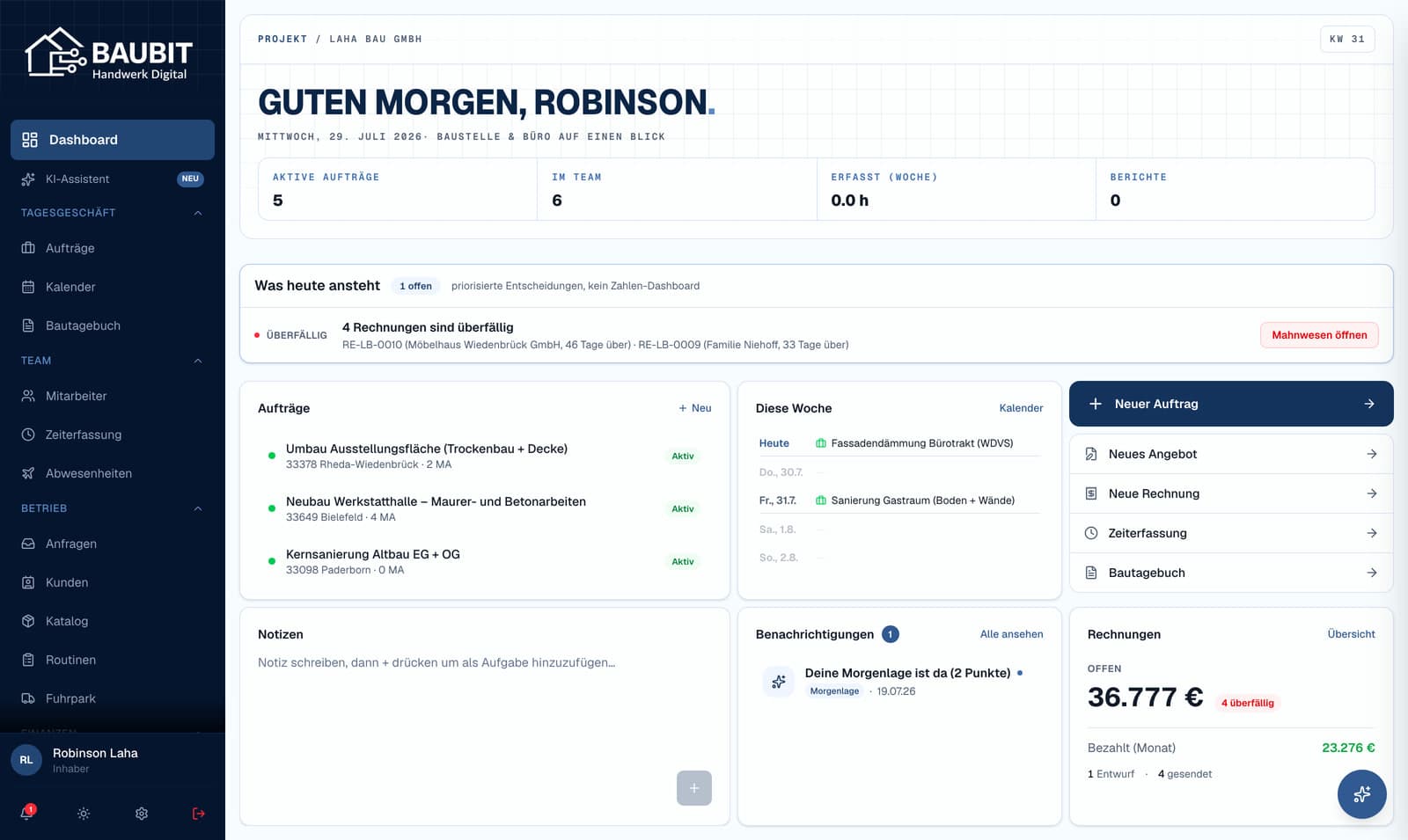Screen dimensions: 1408x840
Task: Click the Kunden contact icon
Action: [28, 582]
